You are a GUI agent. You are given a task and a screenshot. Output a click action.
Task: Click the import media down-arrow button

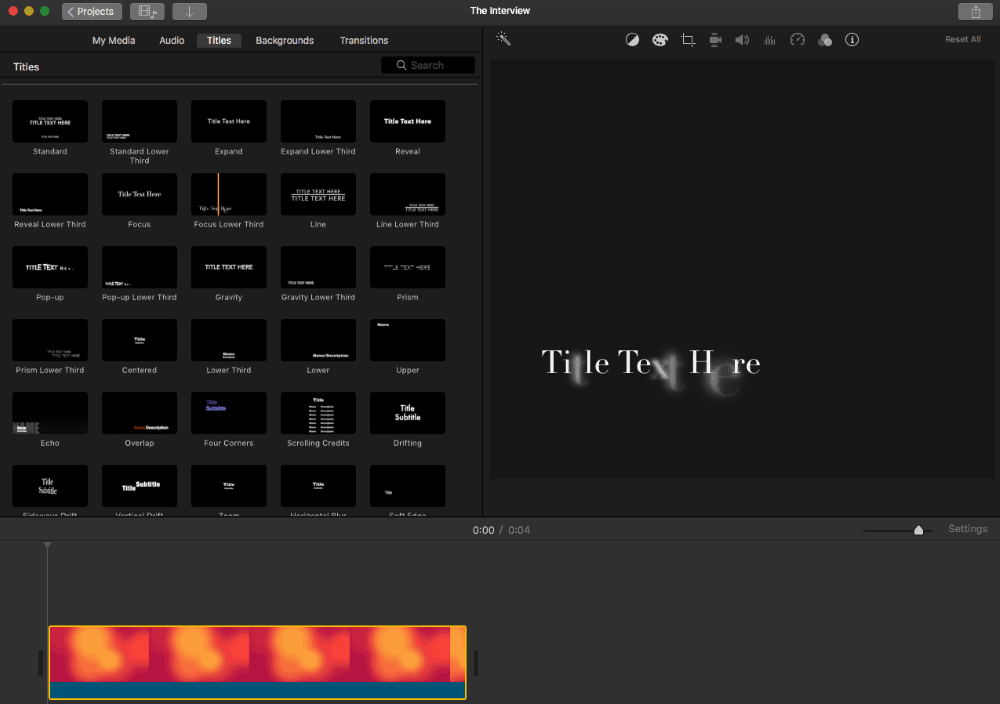[189, 11]
